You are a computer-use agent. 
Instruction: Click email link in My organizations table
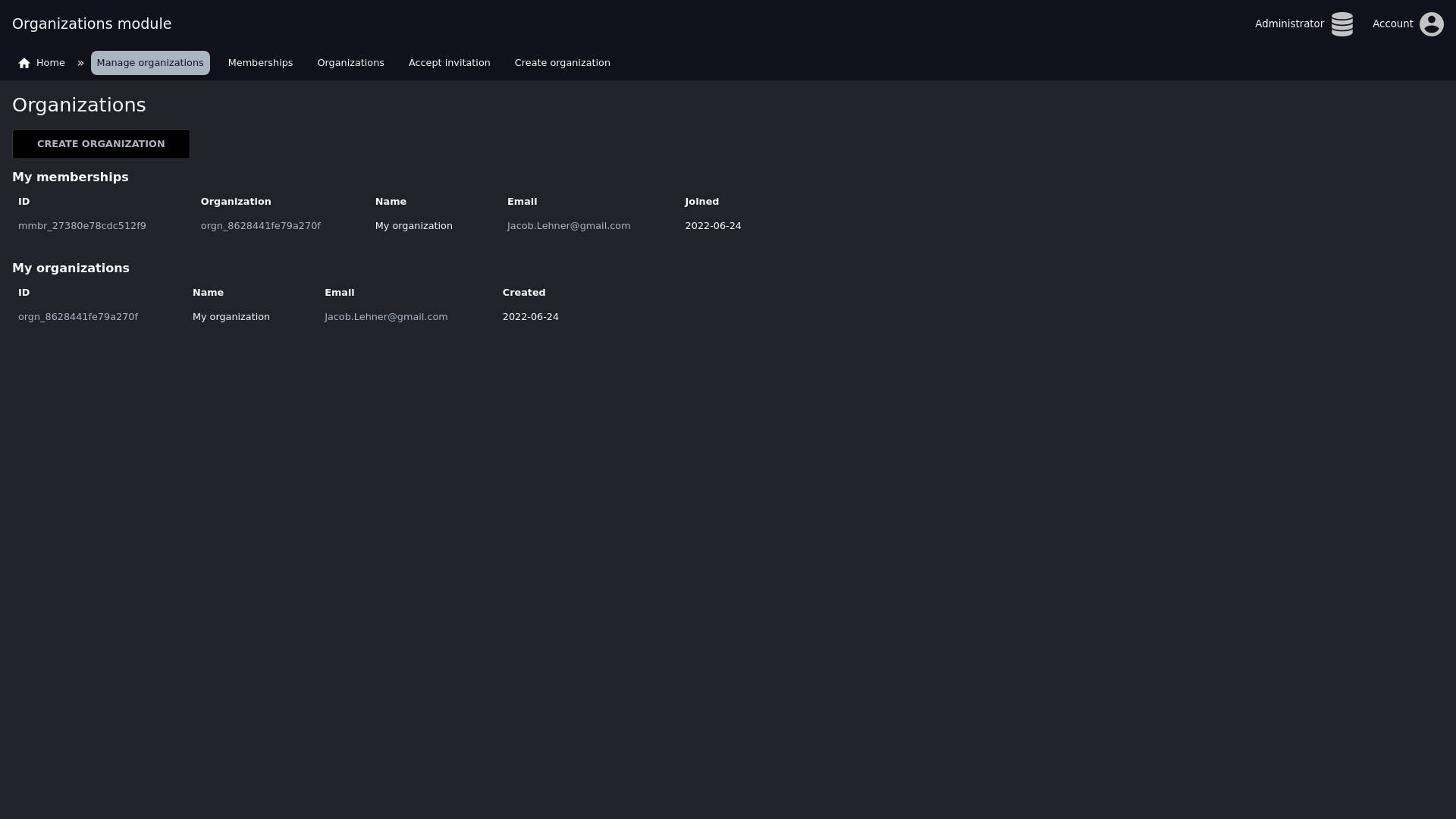click(386, 317)
